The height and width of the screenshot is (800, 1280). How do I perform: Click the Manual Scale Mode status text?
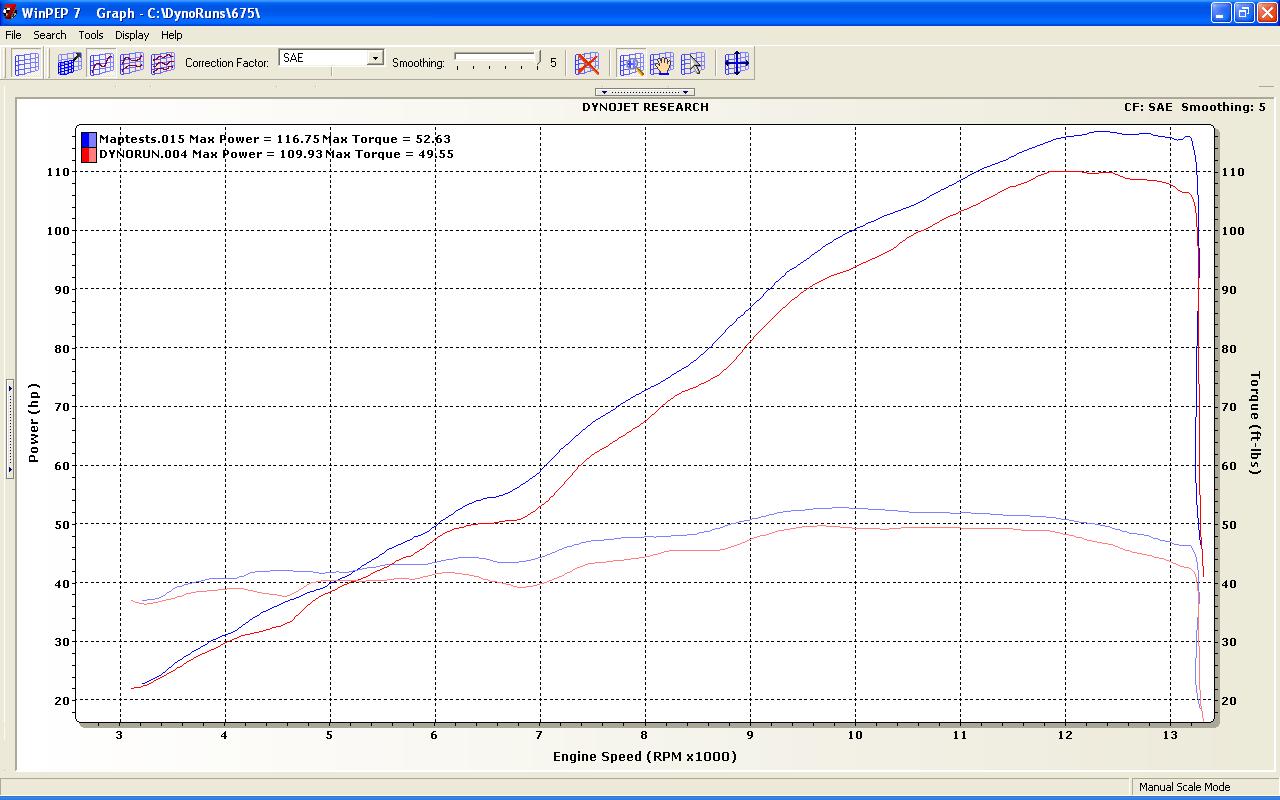1184,787
